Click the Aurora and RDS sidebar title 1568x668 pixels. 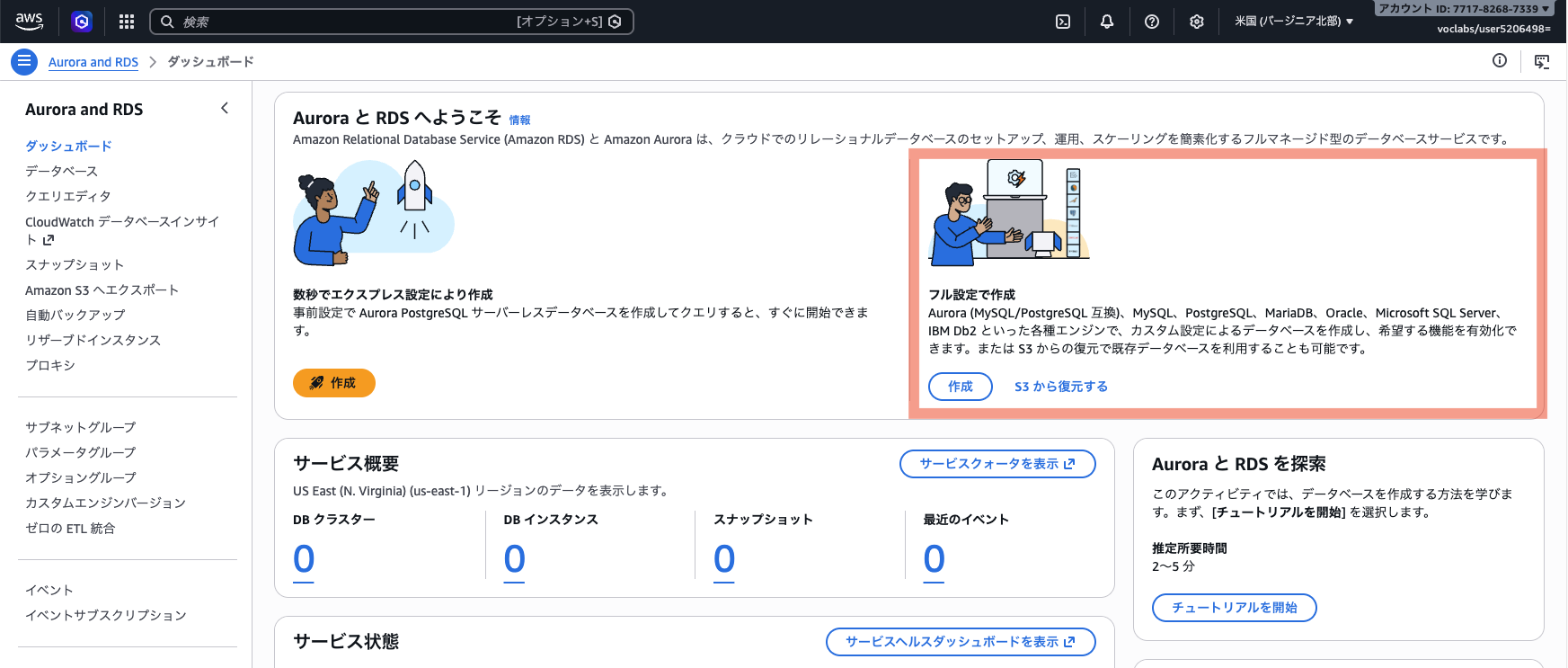84,110
